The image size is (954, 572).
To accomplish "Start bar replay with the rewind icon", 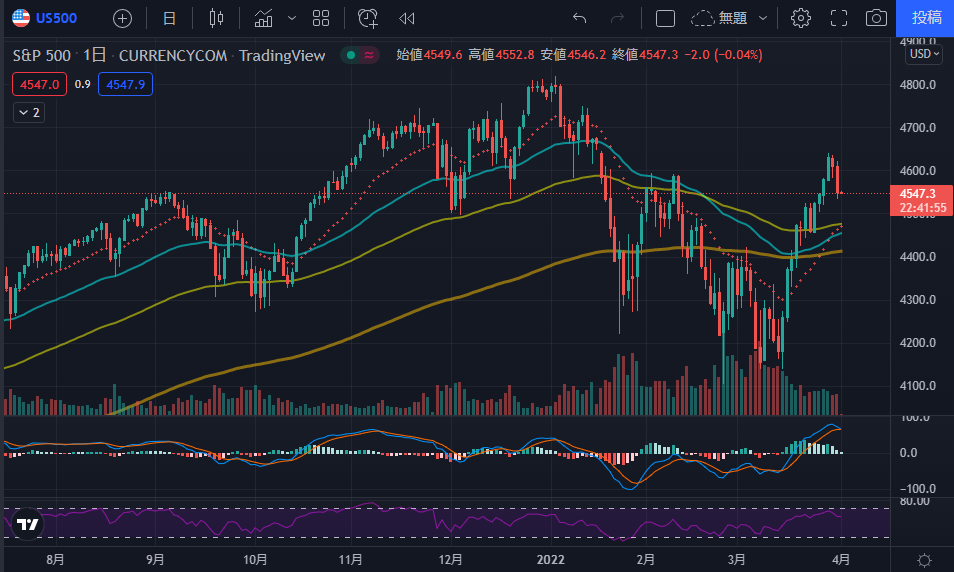I will coord(406,18).
